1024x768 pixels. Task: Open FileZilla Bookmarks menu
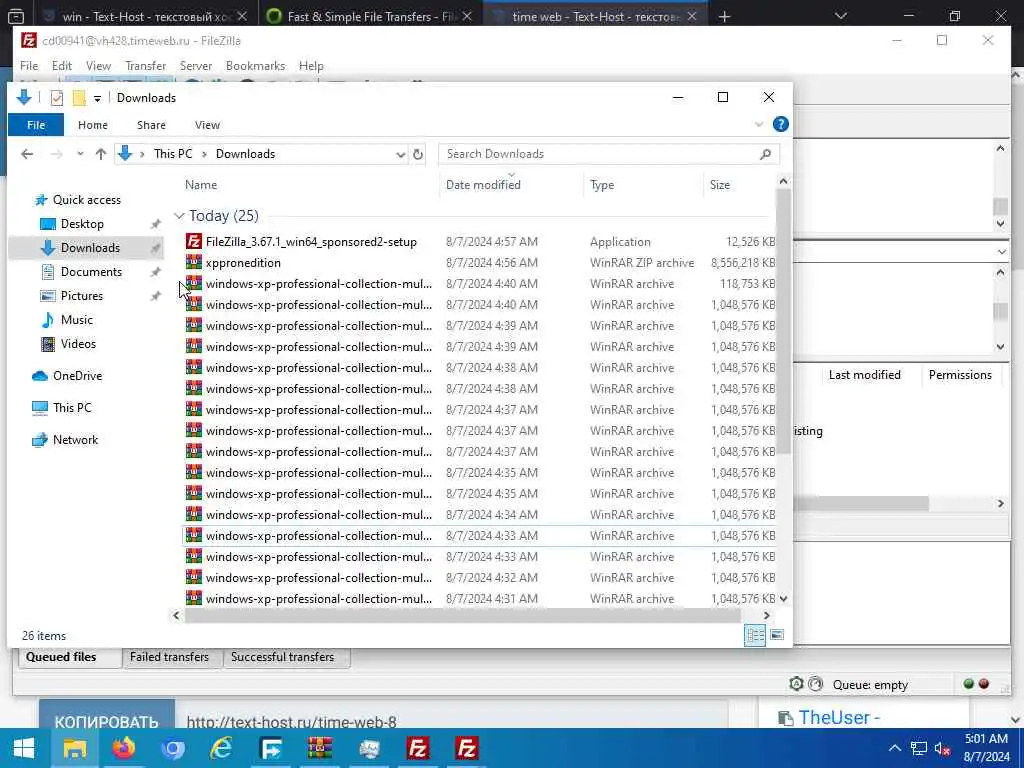(x=255, y=66)
